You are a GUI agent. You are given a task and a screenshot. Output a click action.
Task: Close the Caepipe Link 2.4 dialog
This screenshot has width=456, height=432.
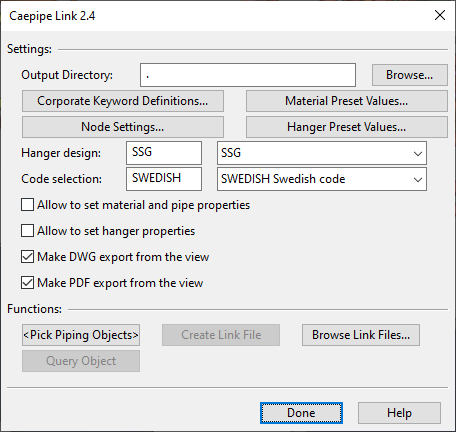click(x=440, y=15)
